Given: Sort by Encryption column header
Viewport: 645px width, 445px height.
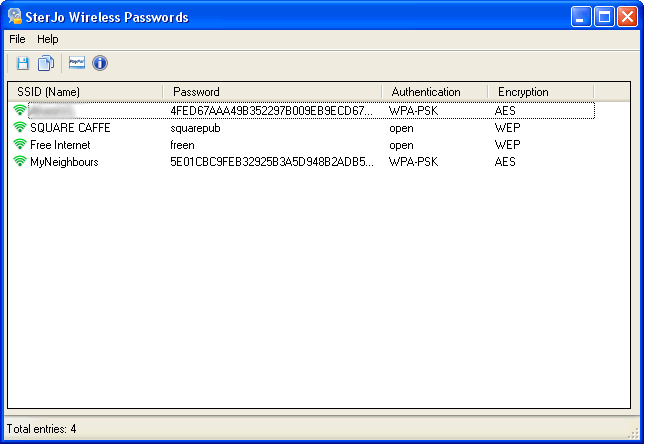Looking at the screenshot, I should (x=541, y=92).
